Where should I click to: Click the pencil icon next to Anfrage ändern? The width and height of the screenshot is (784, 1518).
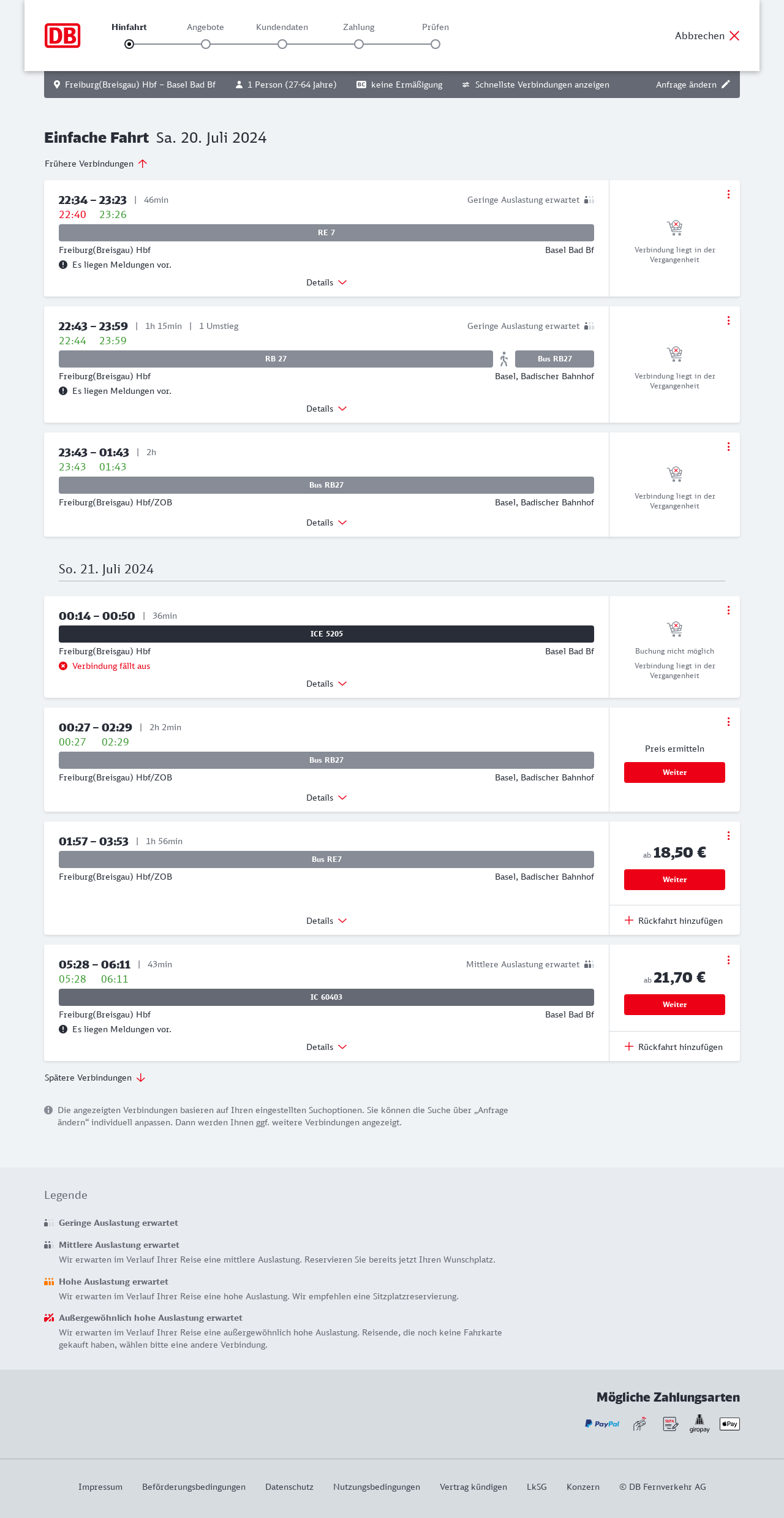(726, 85)
